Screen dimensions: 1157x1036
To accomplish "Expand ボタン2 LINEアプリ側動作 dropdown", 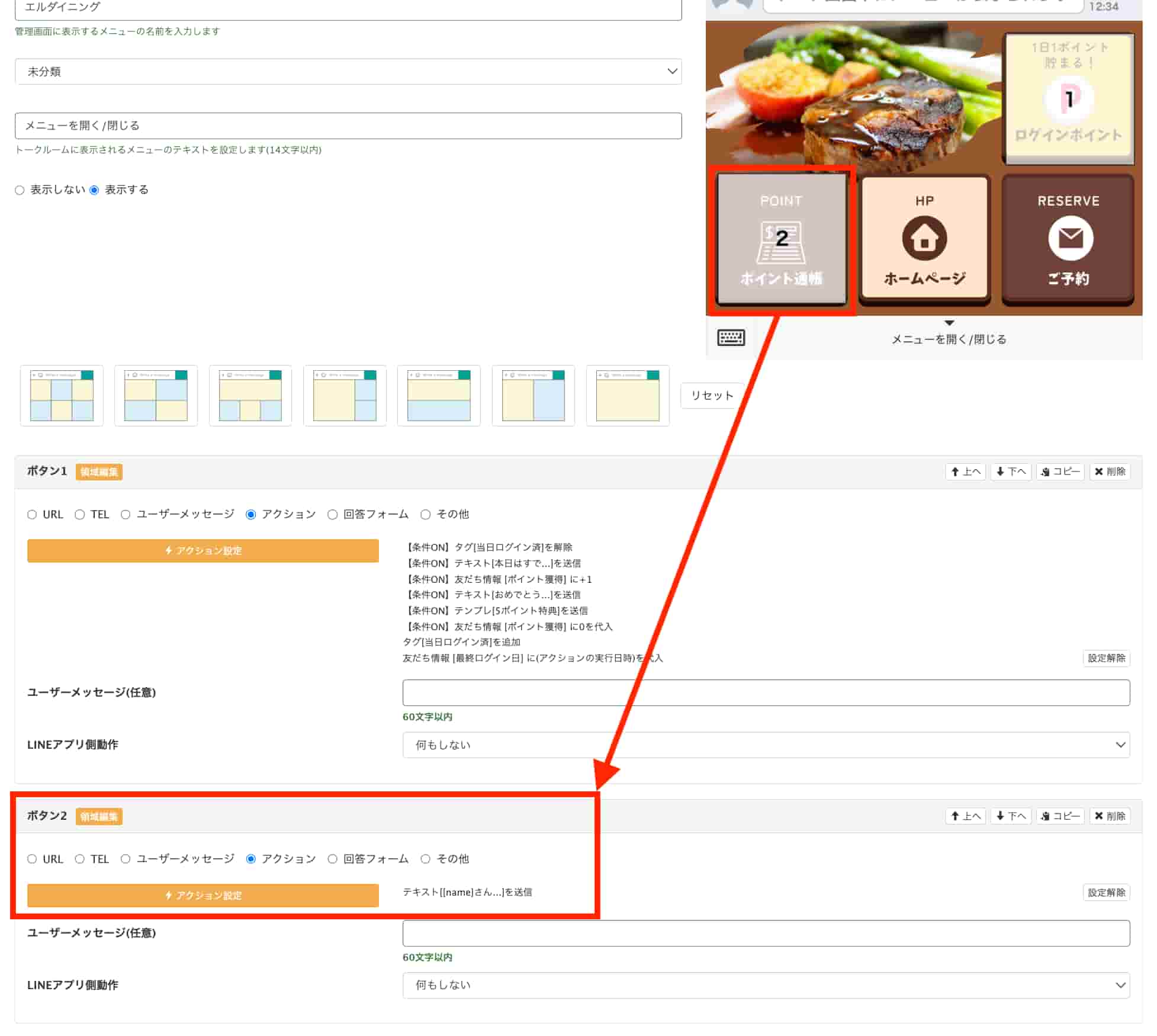I will point(766,984).
